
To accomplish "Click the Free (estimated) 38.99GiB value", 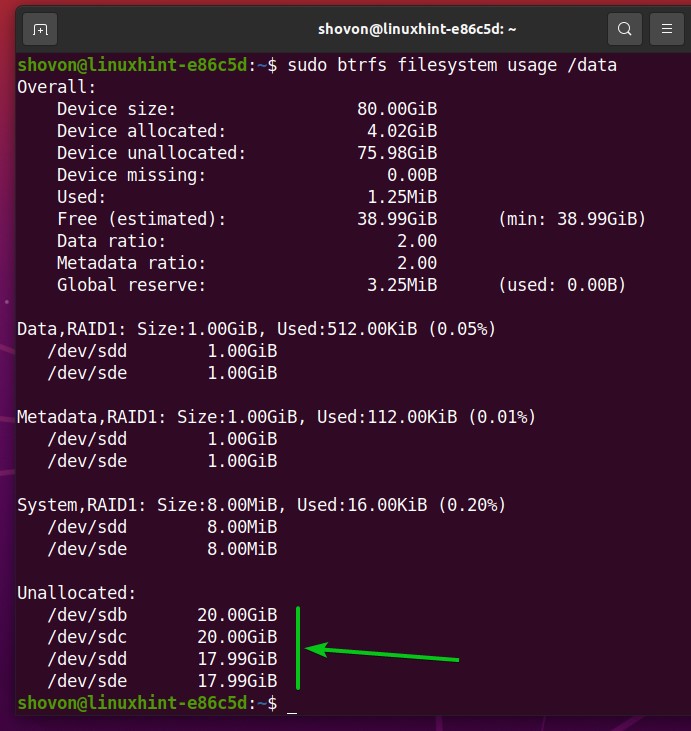I will [x=396, y=219].
